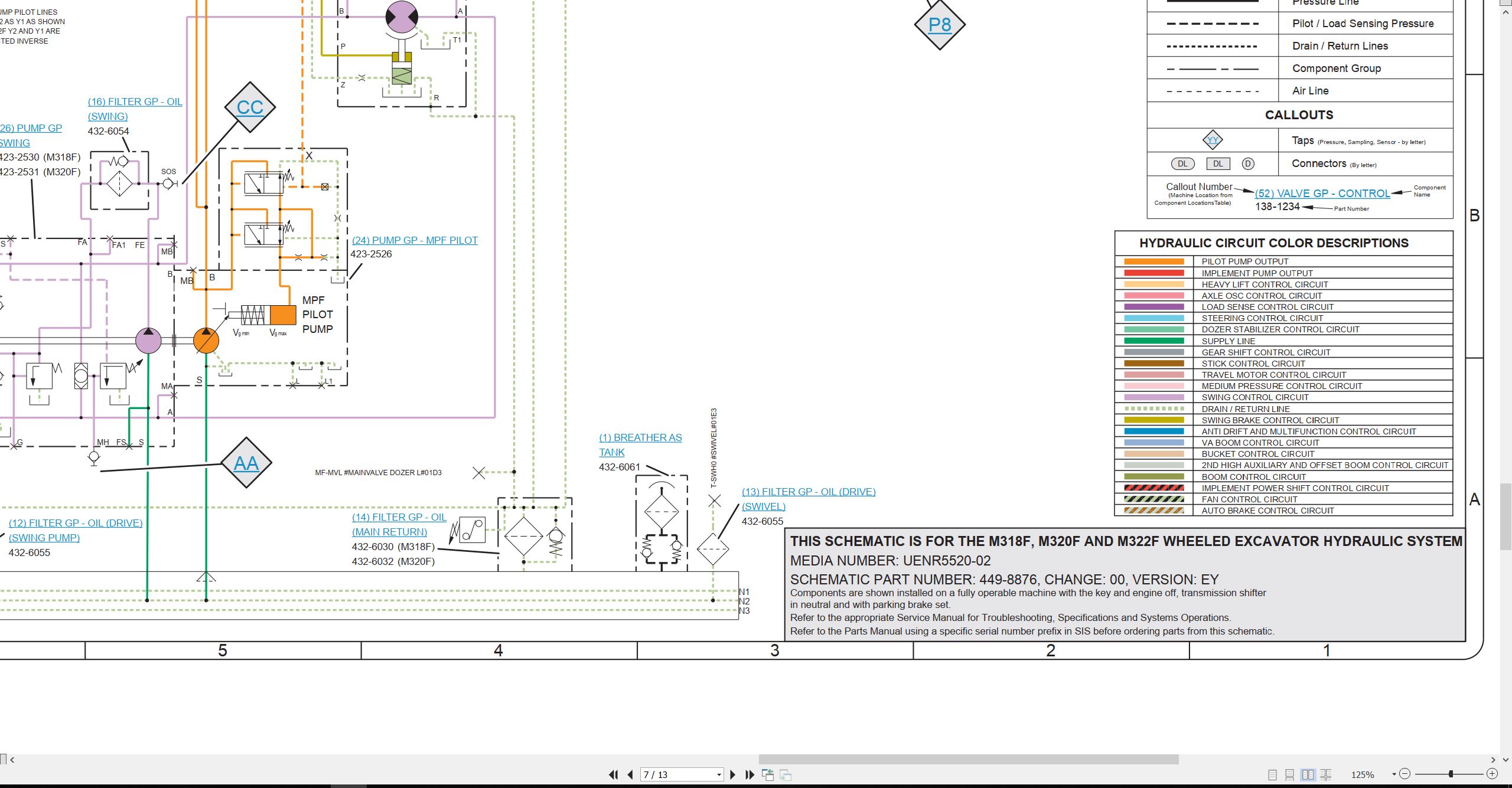Click the FAN CONTROL CIRCUIT legend text
The height and width of the screenshot is (788, 1512).
tap(1250, 499)
